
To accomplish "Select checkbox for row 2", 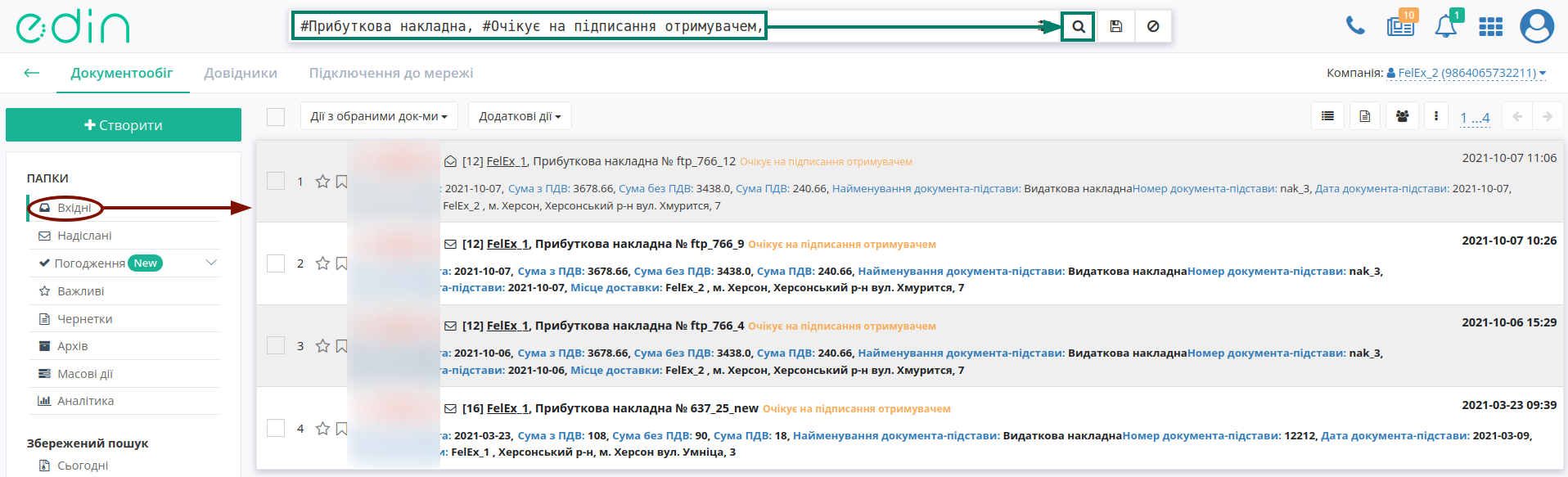I will click(276, 263).
